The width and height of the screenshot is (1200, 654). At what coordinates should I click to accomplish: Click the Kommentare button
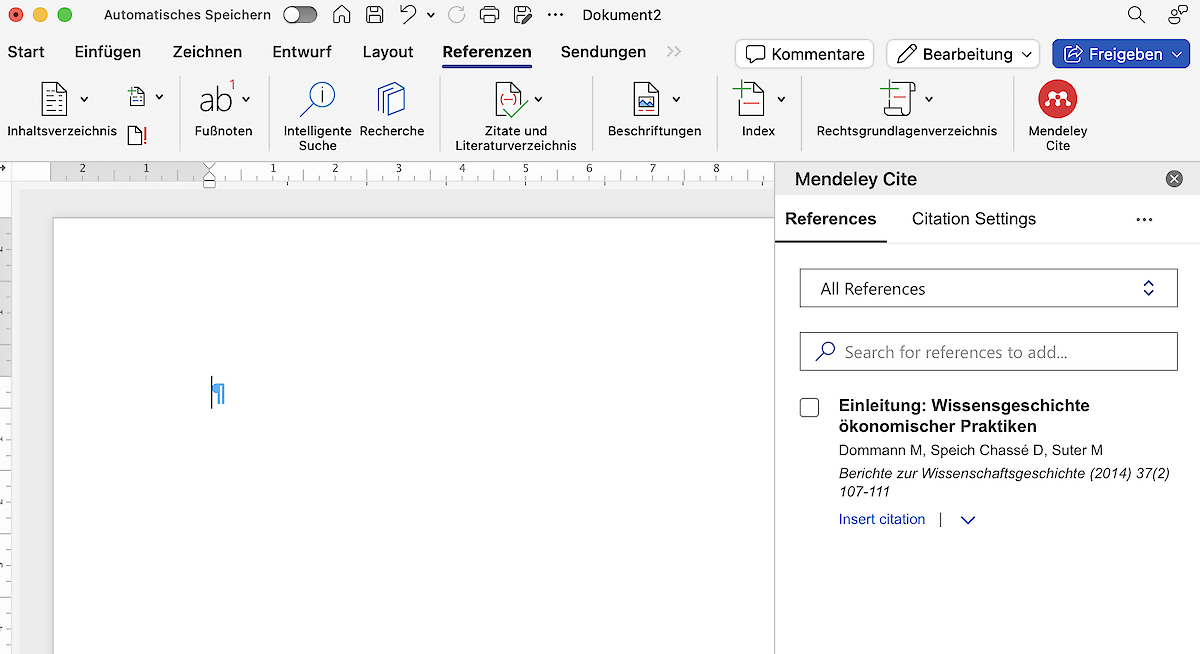click(x=804, y=54)
